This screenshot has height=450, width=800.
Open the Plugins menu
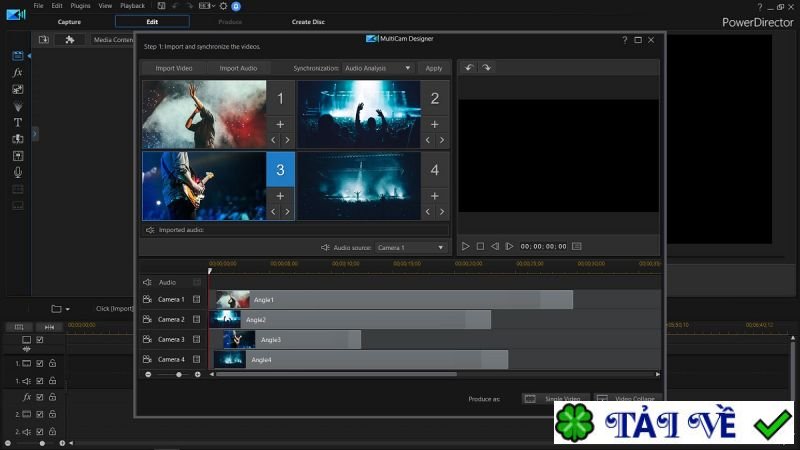coord(80,6)
